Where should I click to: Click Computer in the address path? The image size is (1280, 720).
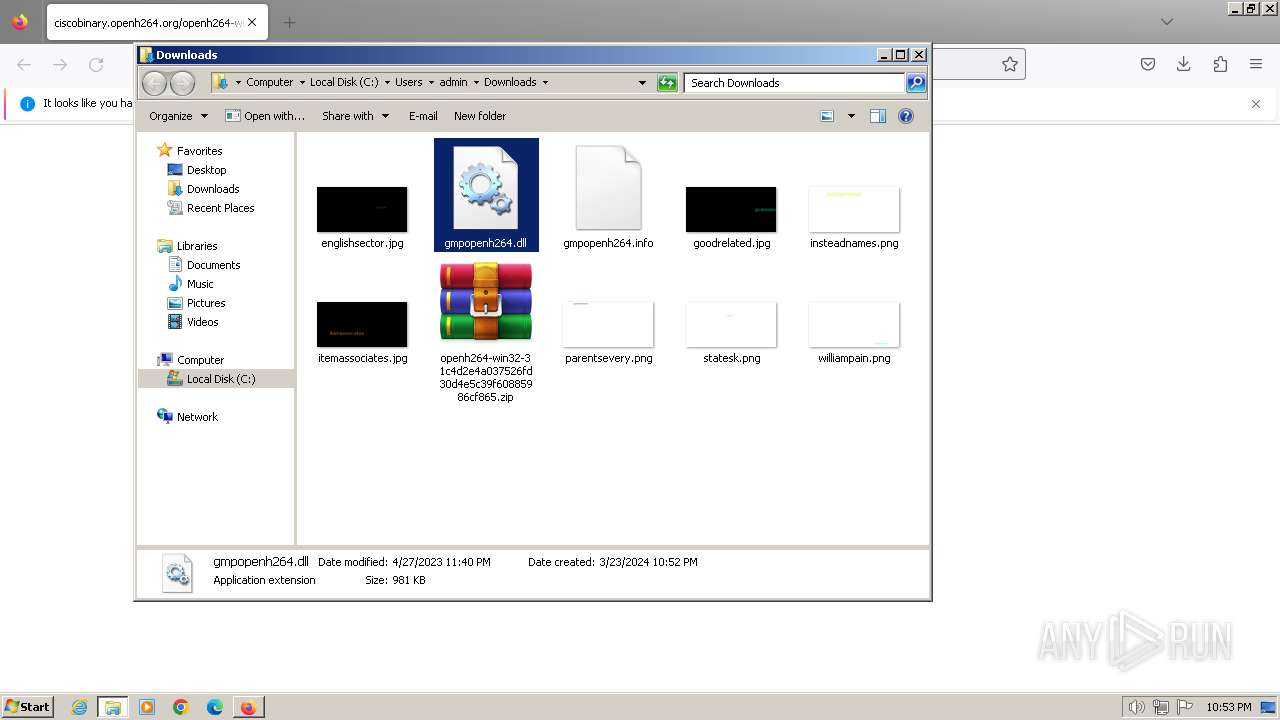[x=269, y=83]
